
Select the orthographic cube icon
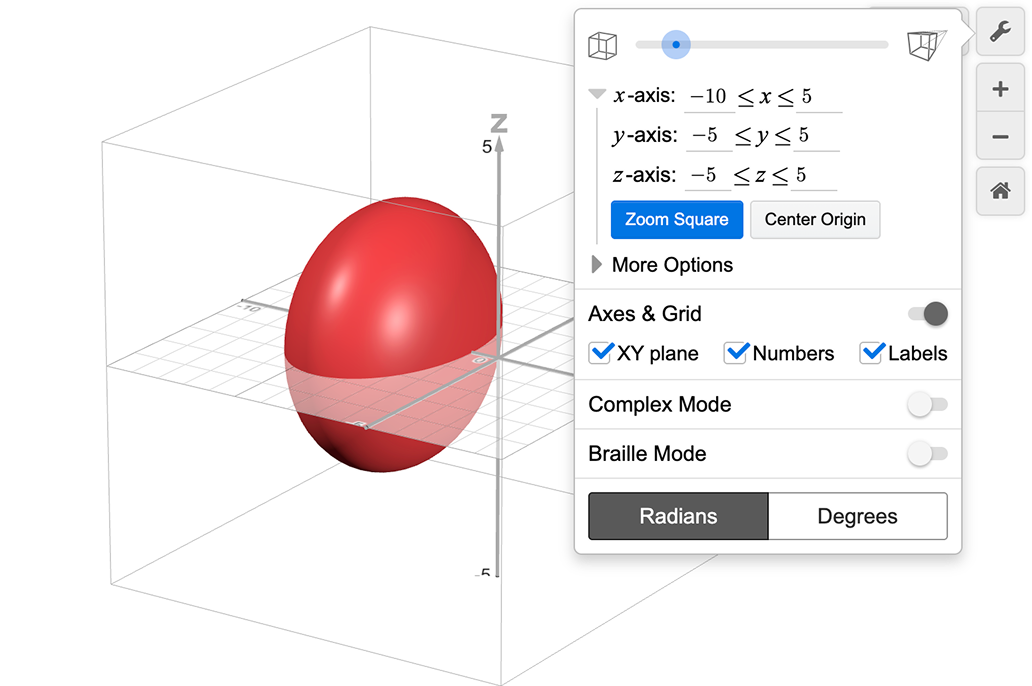coord(602,45)
